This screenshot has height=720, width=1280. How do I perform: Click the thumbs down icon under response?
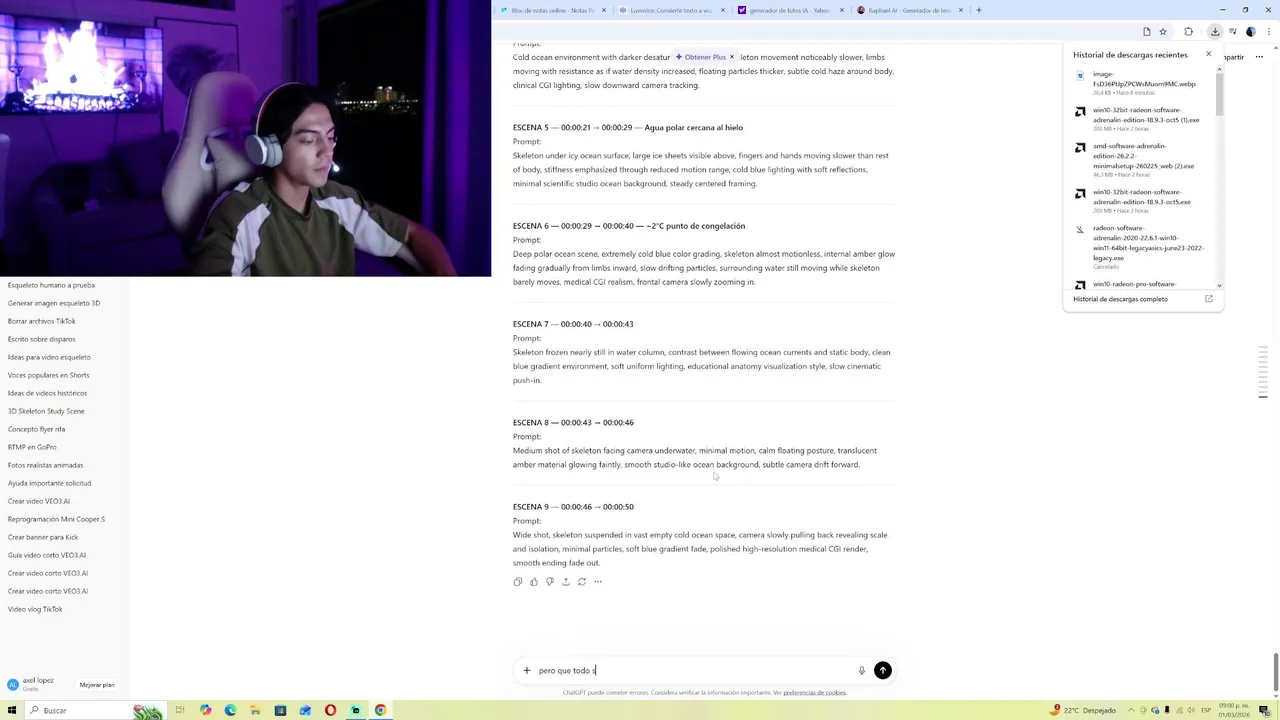click(x=549, y=581)
